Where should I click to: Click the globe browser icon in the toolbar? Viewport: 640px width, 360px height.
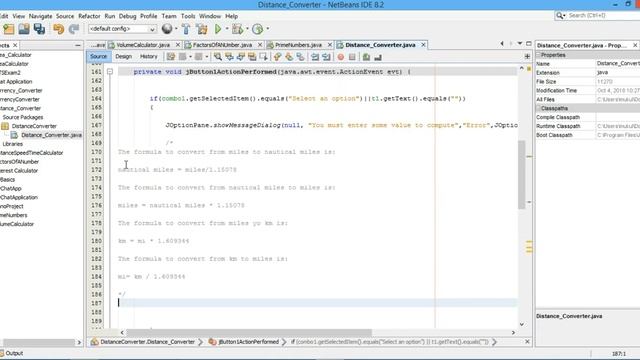[167, 29]
